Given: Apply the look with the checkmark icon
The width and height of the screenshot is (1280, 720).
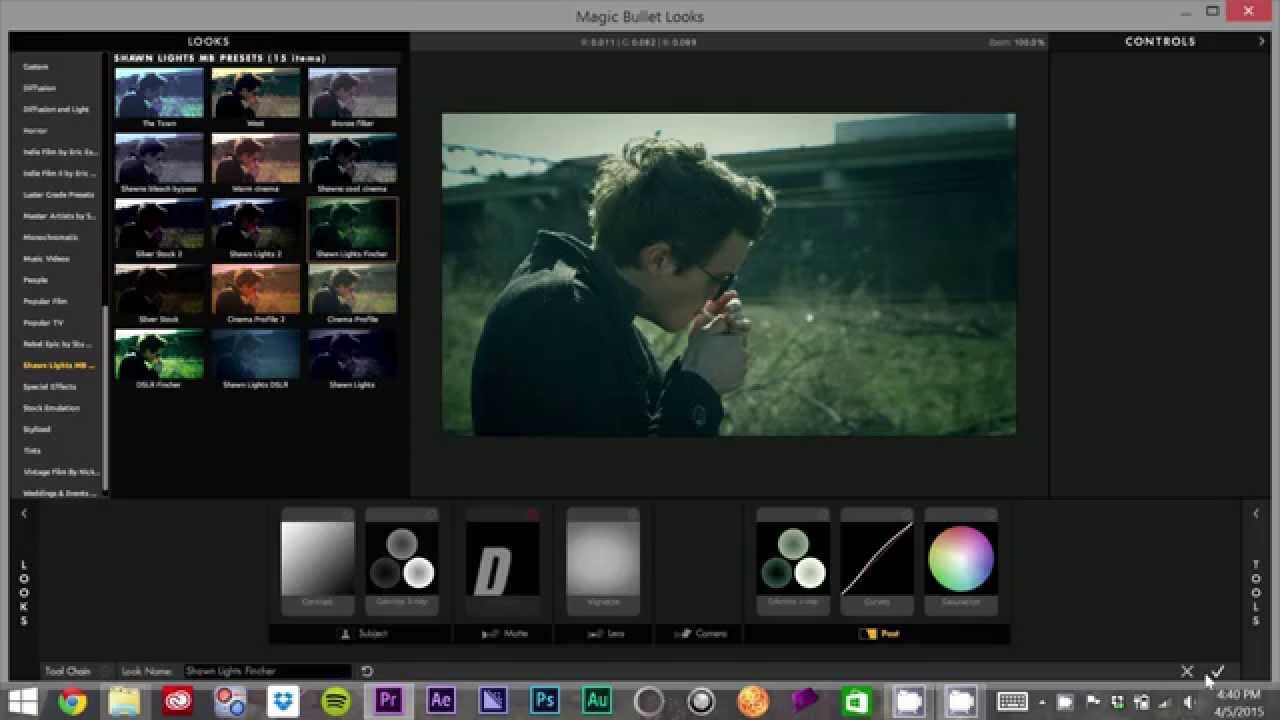Looking at the screenshot, I should 1217,671.
